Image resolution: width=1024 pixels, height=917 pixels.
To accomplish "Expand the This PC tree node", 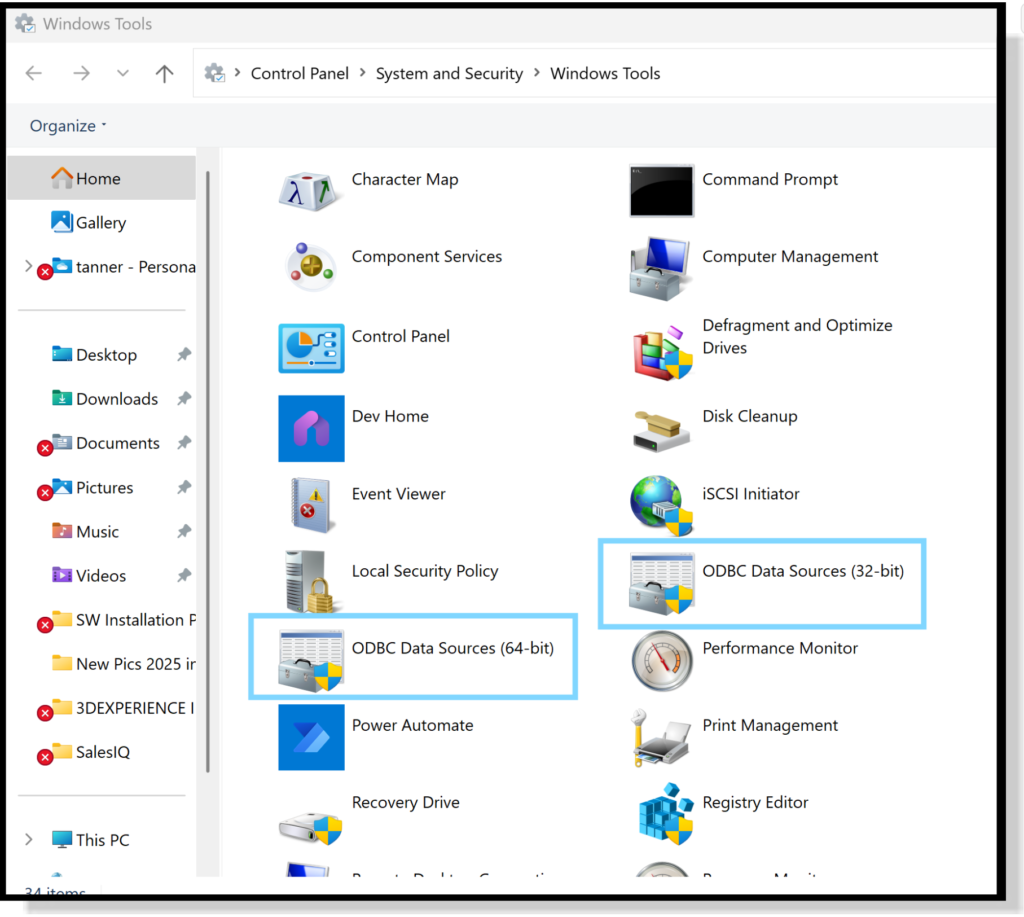I will [x=29, y=840].
